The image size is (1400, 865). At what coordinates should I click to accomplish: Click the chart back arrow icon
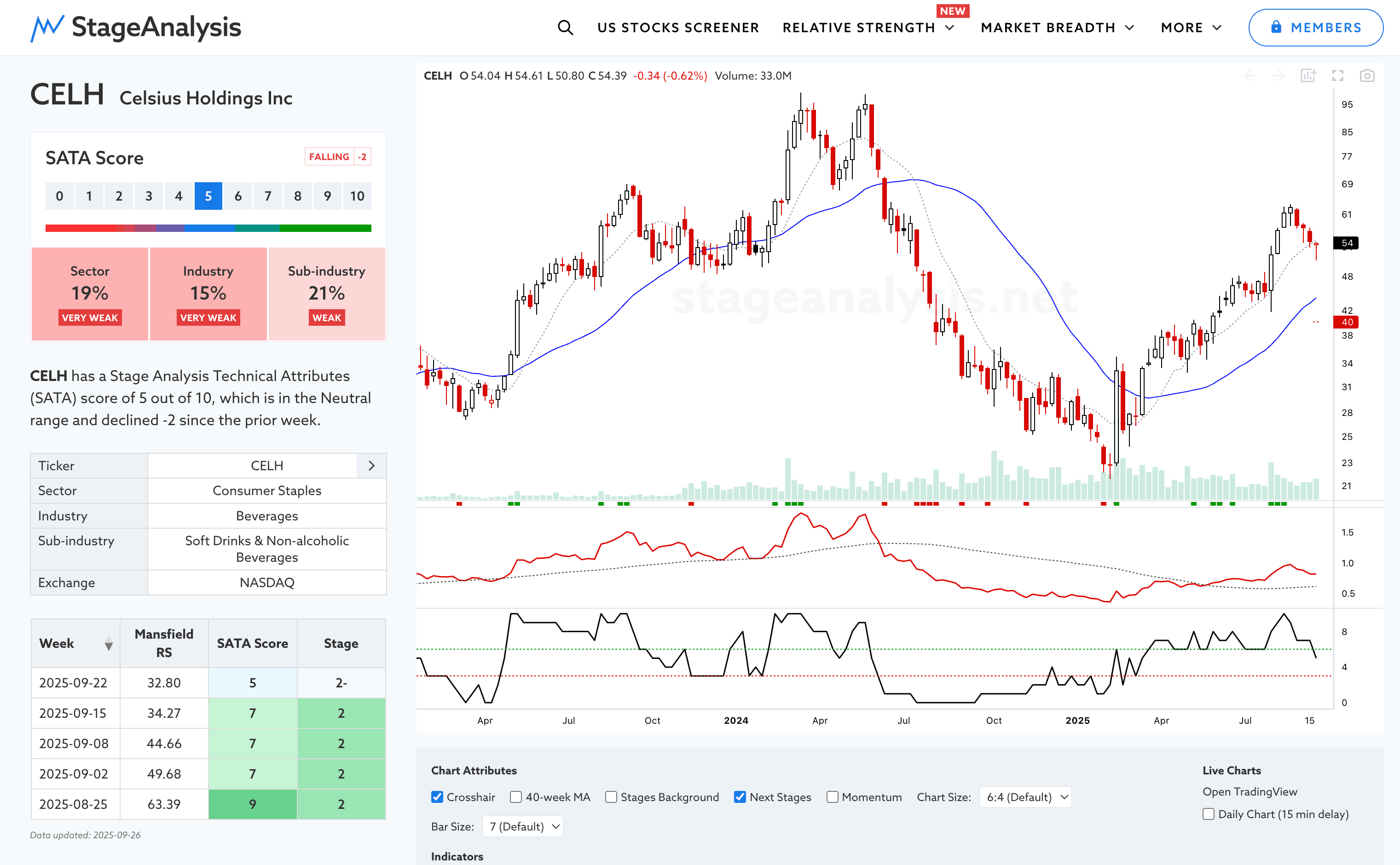pyautogui.click(x=1250, y=75)
